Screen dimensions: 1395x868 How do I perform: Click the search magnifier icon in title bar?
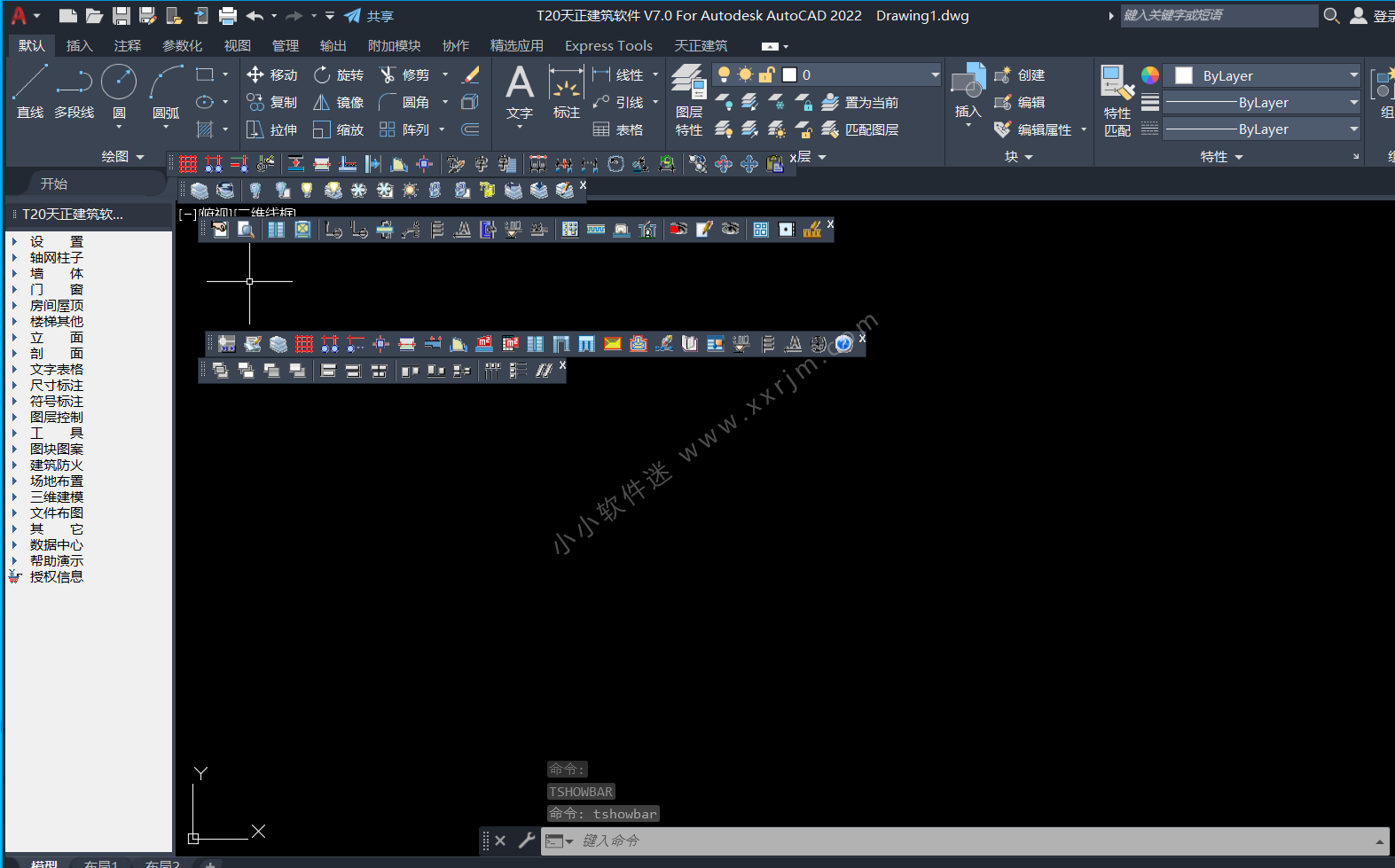(1331, 16)
